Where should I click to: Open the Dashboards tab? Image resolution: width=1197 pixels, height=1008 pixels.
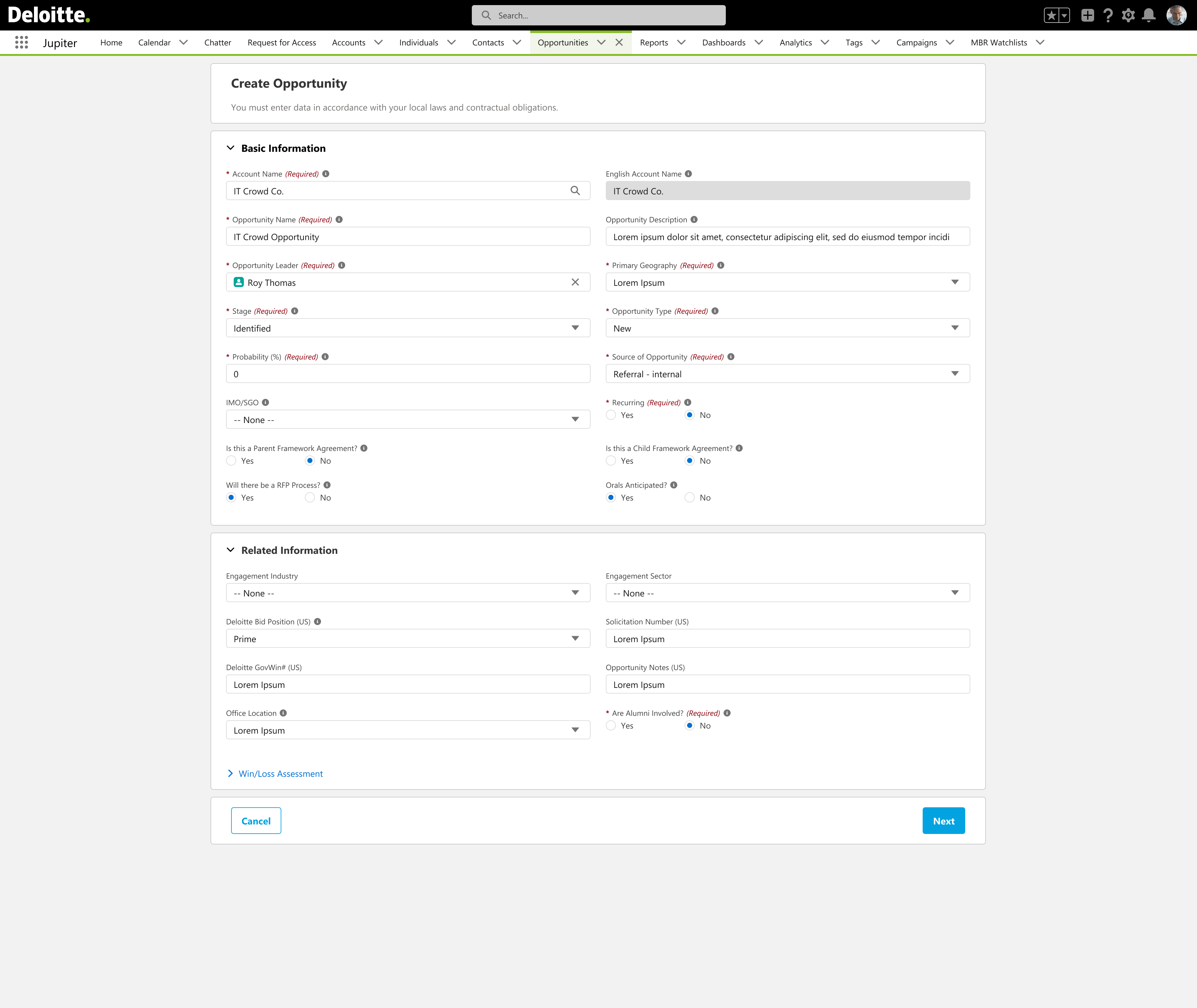pos(723,42)
